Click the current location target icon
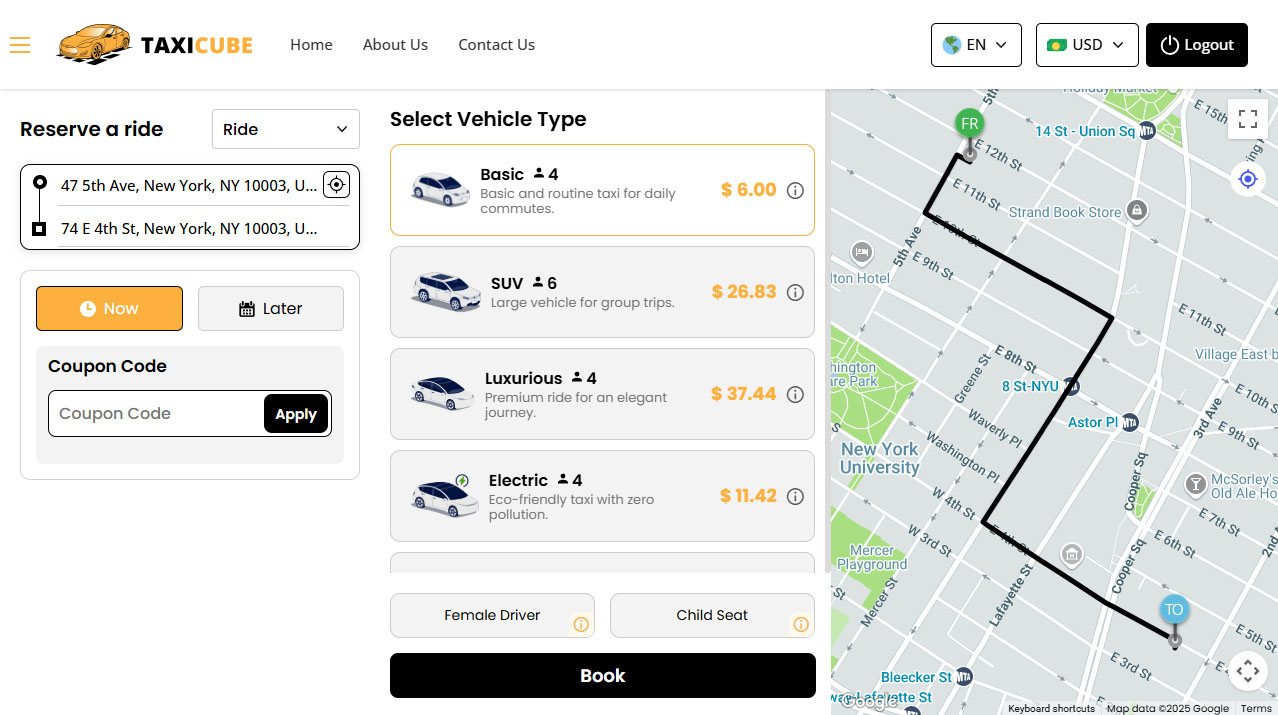Viewport: 1278px width, 715px height. tap(336, 185)
